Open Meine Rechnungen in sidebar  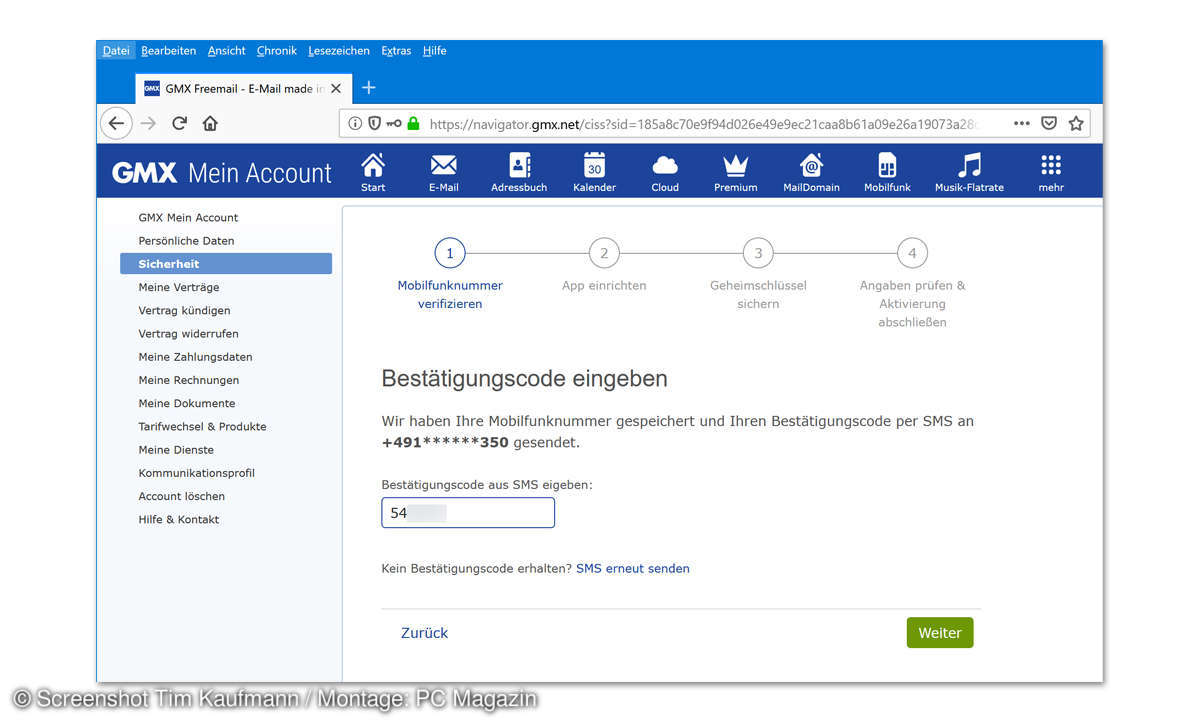click(189, 380)
